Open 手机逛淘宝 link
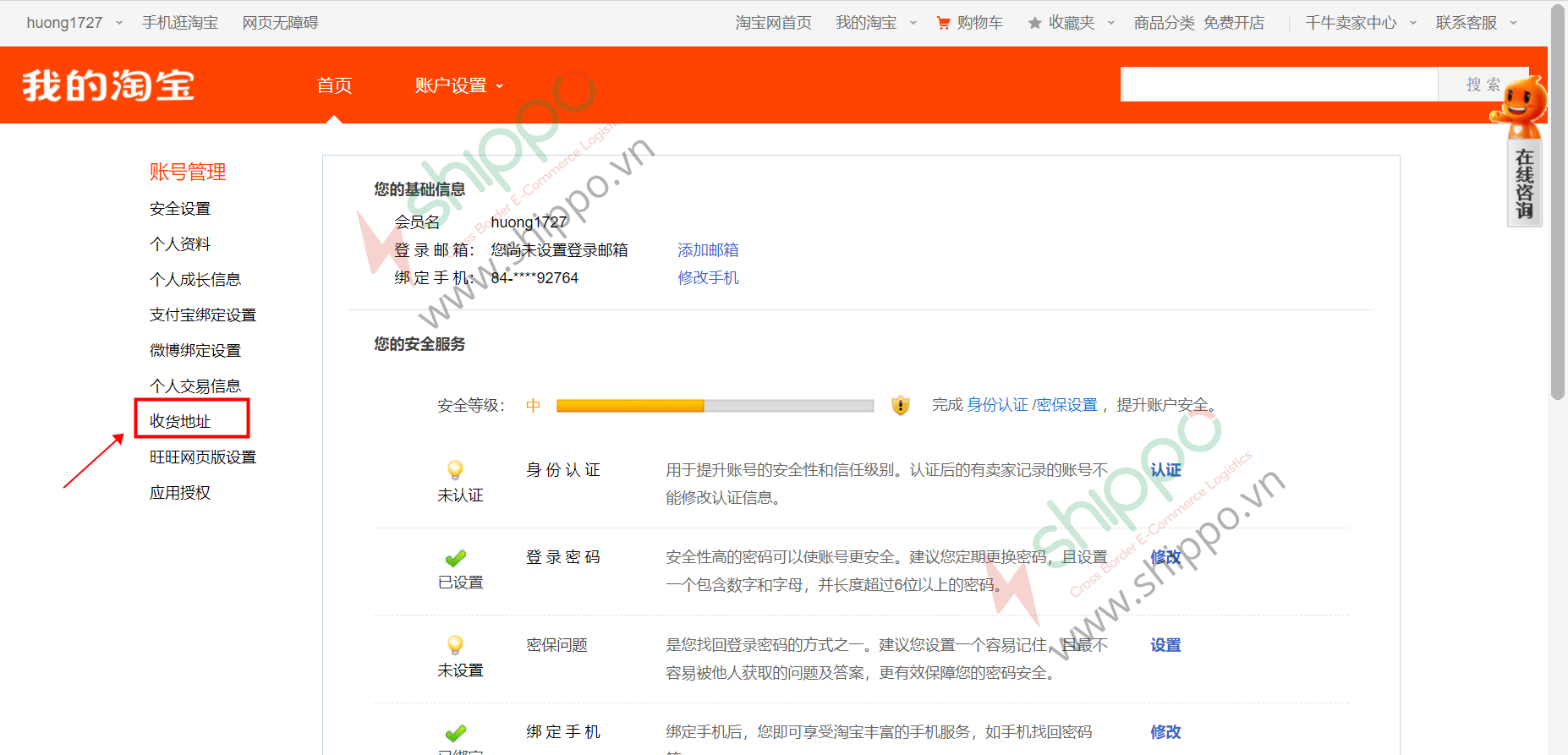The height and width of the screenshot is (755, 1568). click(180, 23)
